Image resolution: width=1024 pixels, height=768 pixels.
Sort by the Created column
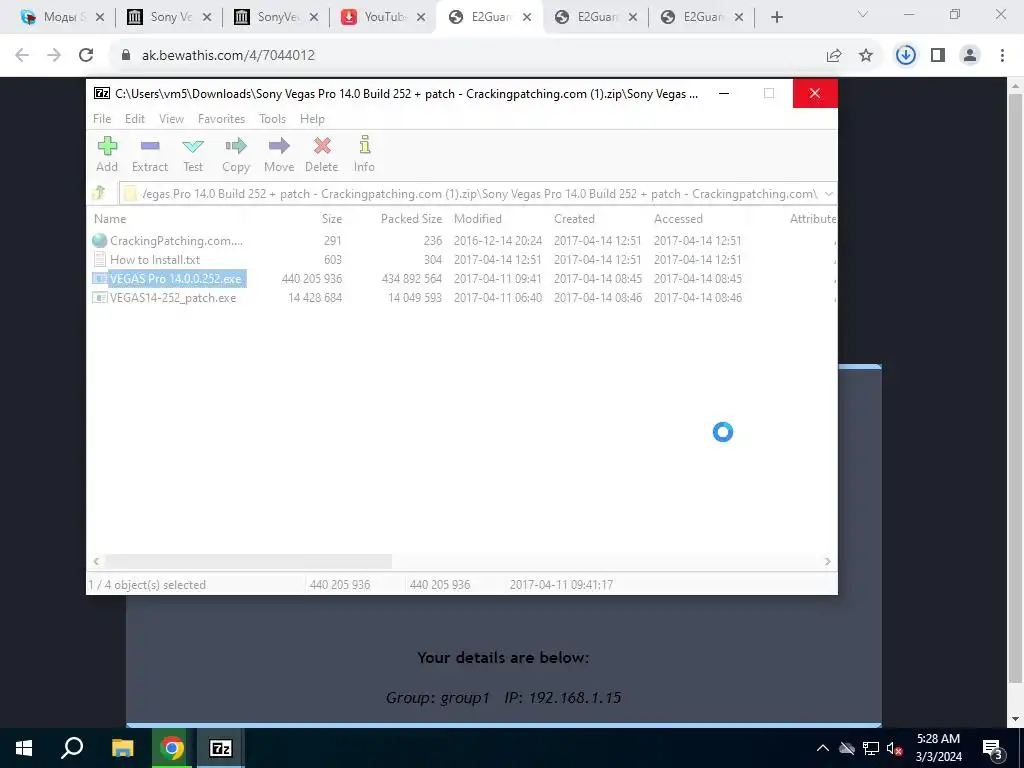coord(574,219)
